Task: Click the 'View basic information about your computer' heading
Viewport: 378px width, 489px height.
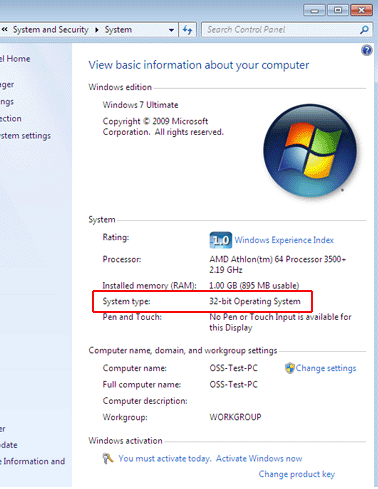Action: tap(199, 65)
